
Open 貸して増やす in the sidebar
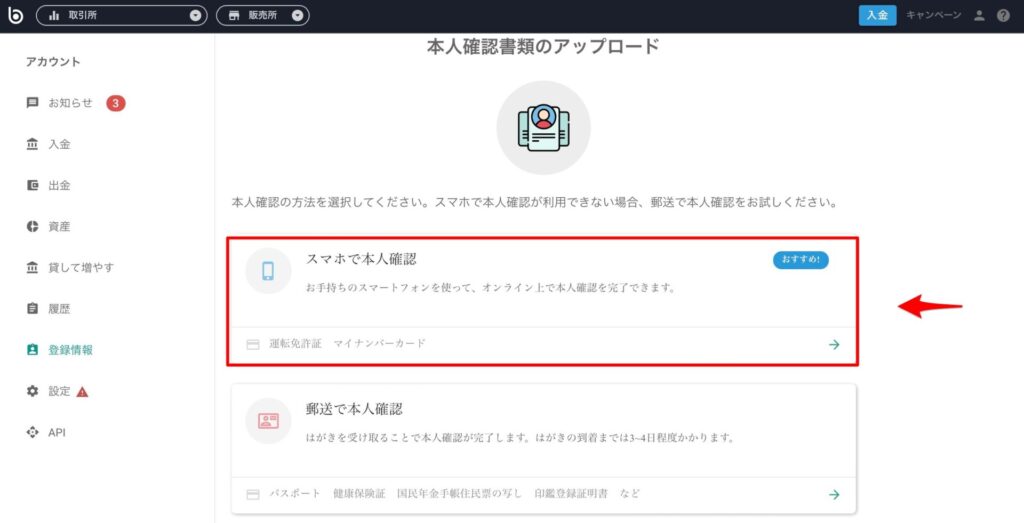pyautogui.click(x=82, y=268)
